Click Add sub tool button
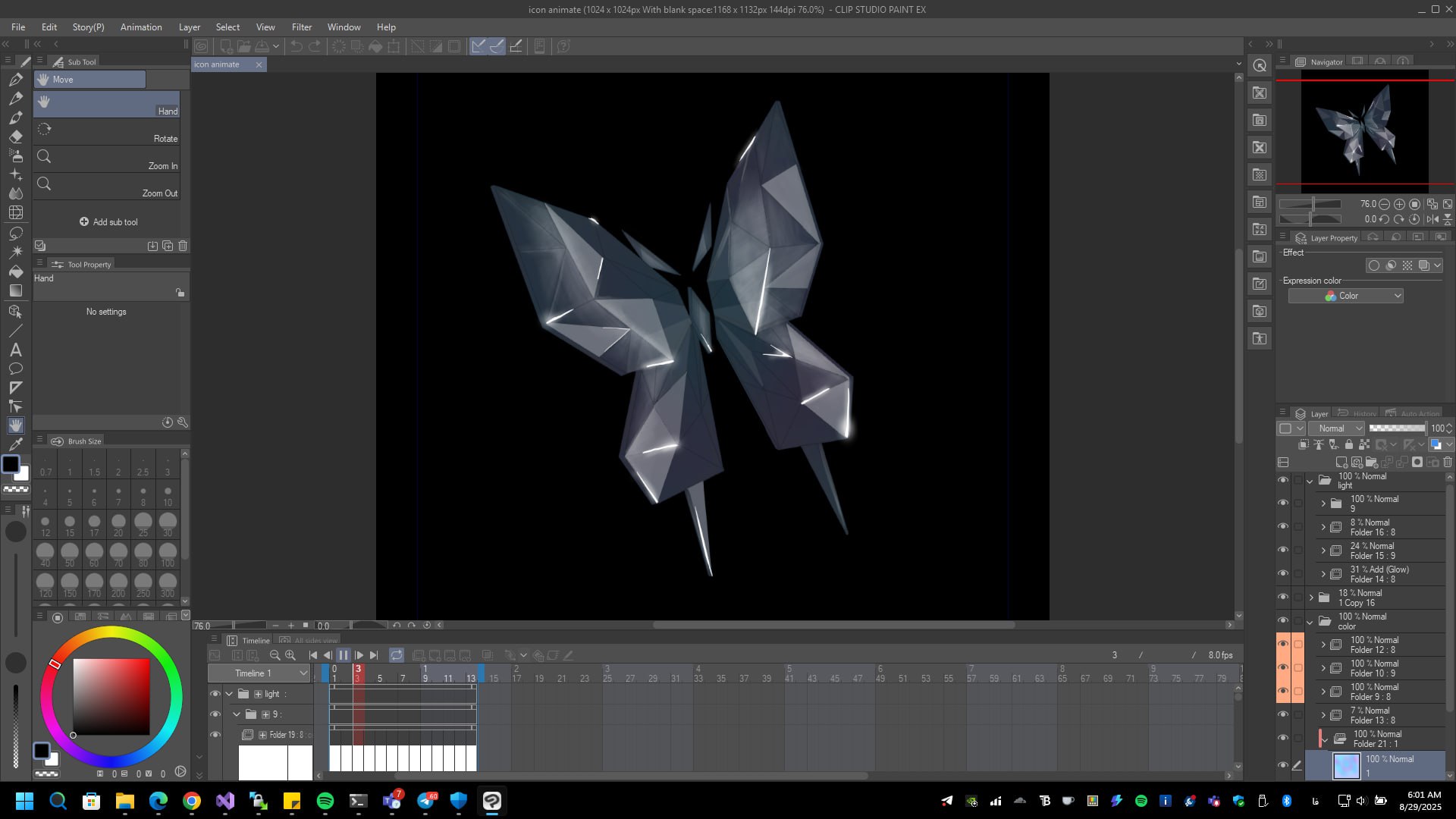Viewport: 1456px width, 819px height. click(108, 222)
